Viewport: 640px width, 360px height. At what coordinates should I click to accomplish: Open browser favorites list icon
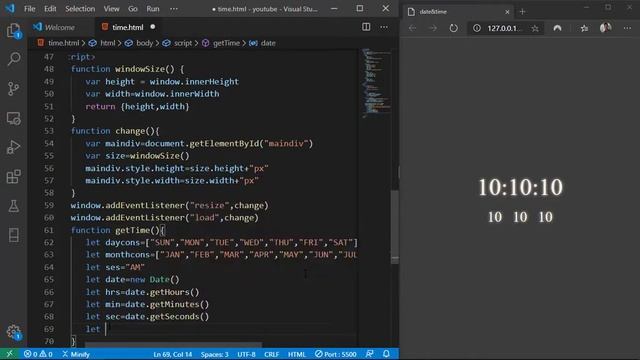(584, 28)
